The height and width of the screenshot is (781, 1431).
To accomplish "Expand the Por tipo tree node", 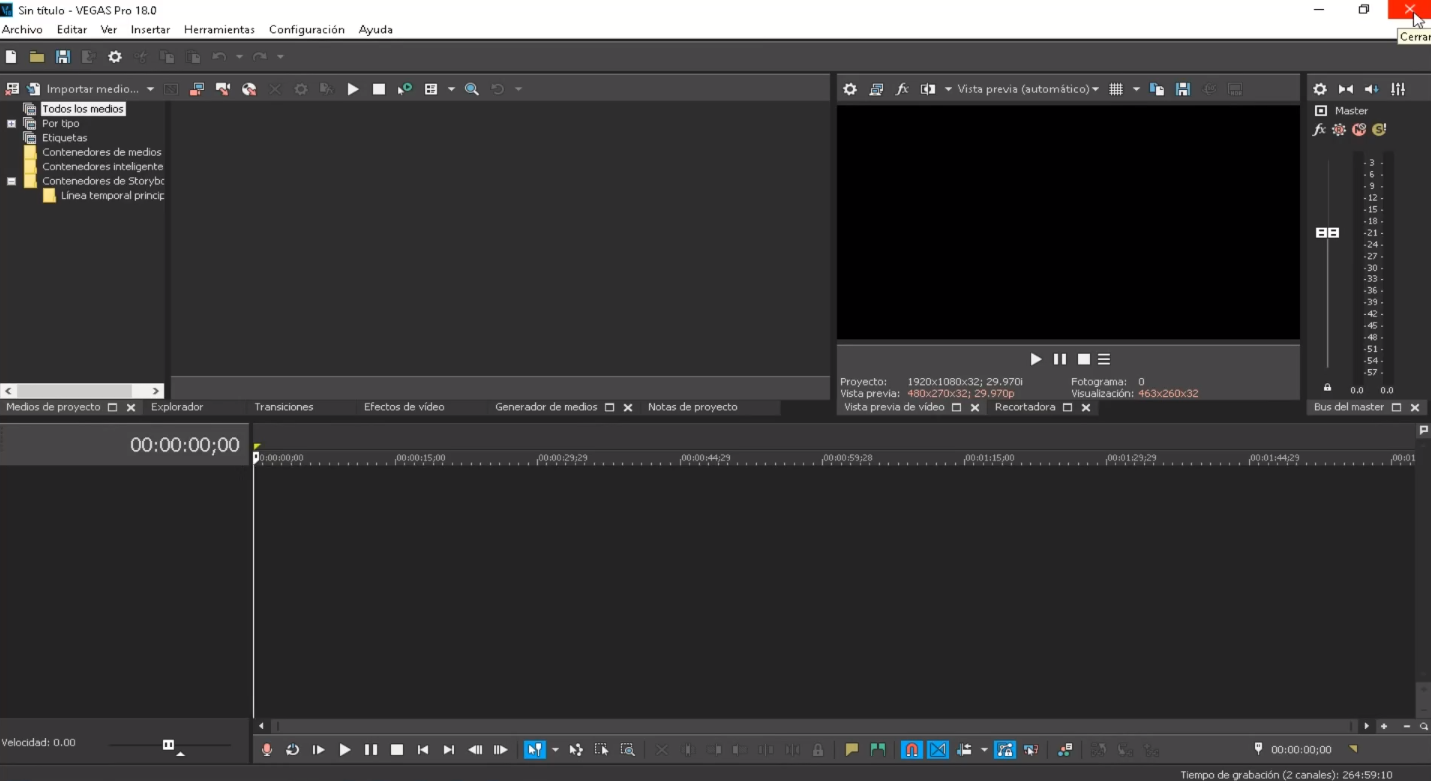I will (x=11, y=122).
